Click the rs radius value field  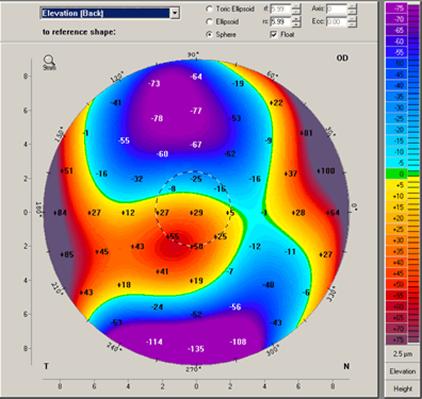(281, 22)
